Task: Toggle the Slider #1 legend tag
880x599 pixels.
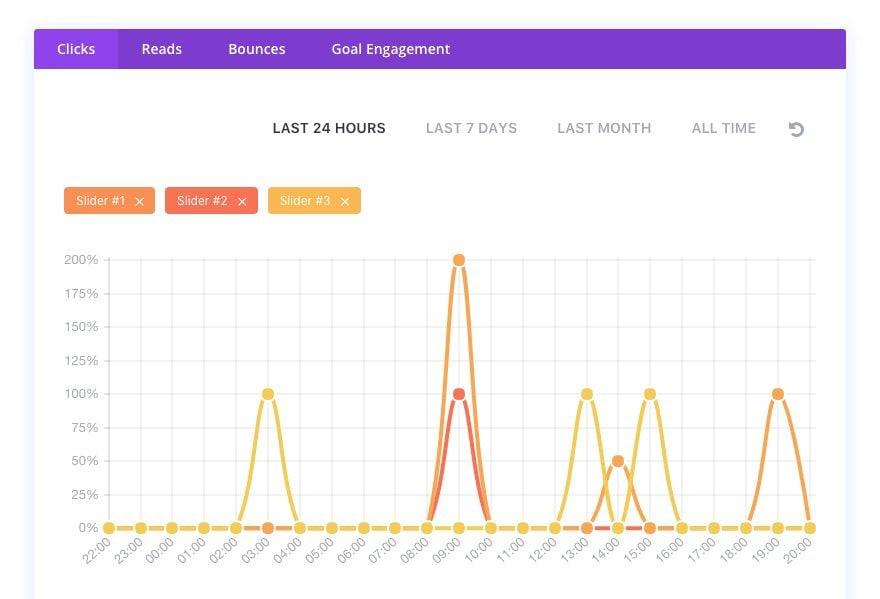Action: click(x=100, y=201)
